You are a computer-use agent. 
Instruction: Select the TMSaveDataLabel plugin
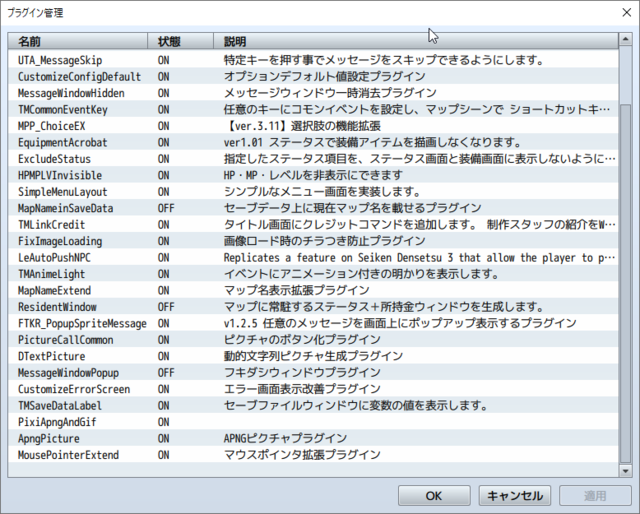point(313,406)
